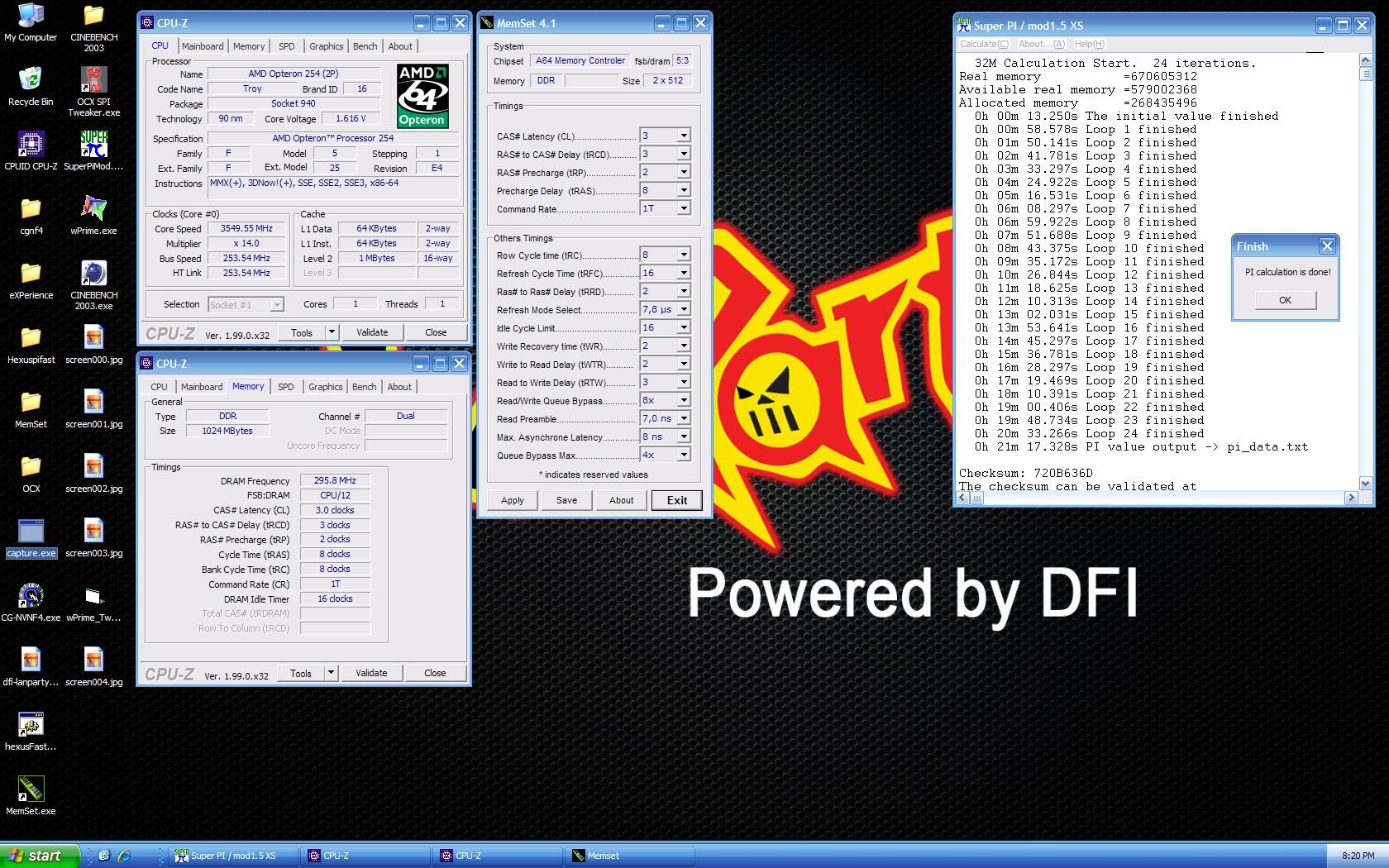Open the OCX folder icon
Screen dimensions: 1389x868
point(31,473)
